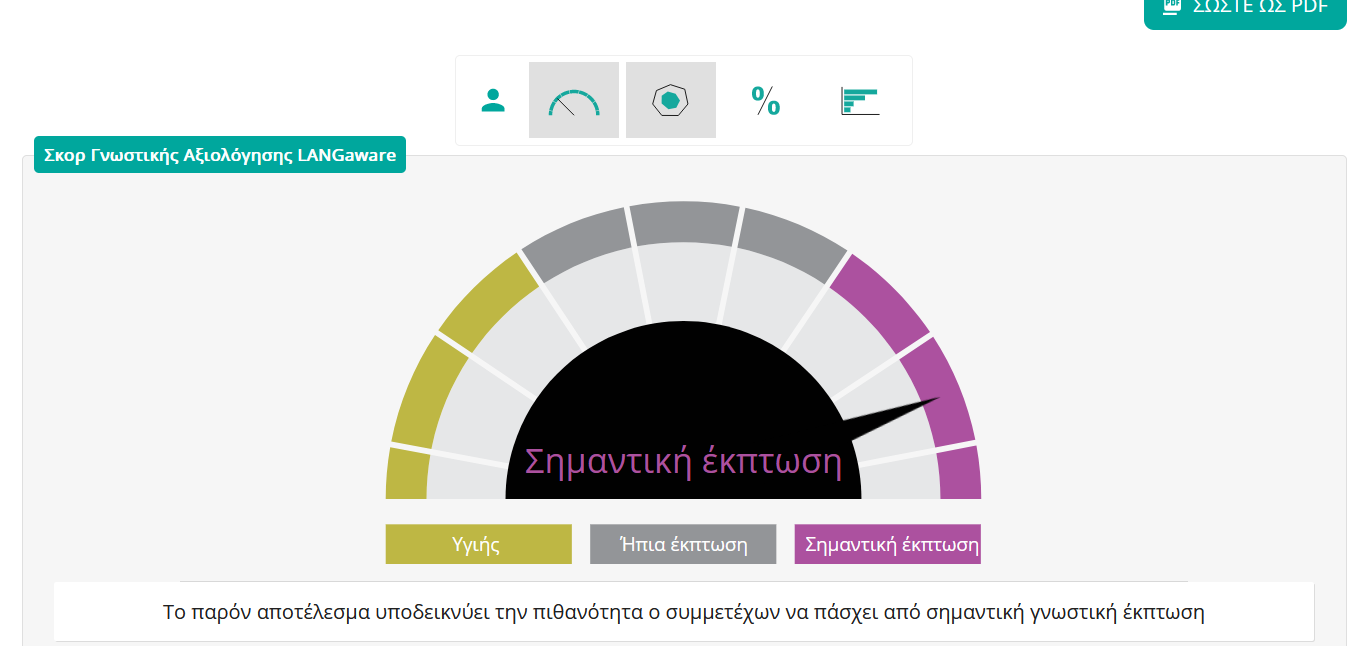Open the participant profile icon tab
The image size is (1354, 646).
click(493, 100)
